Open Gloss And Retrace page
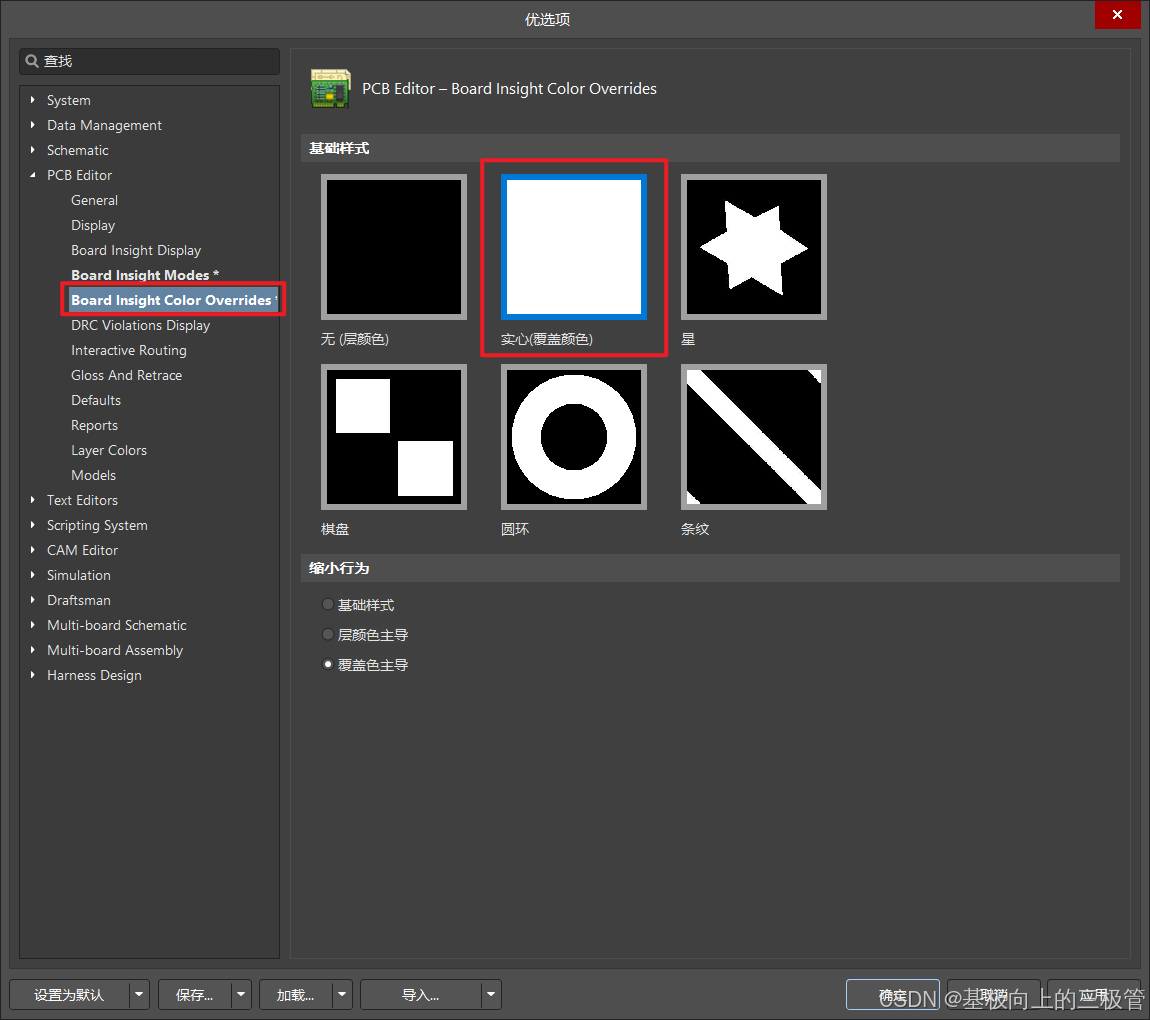Screen dimensions: 1150x1020 point(126,375)
